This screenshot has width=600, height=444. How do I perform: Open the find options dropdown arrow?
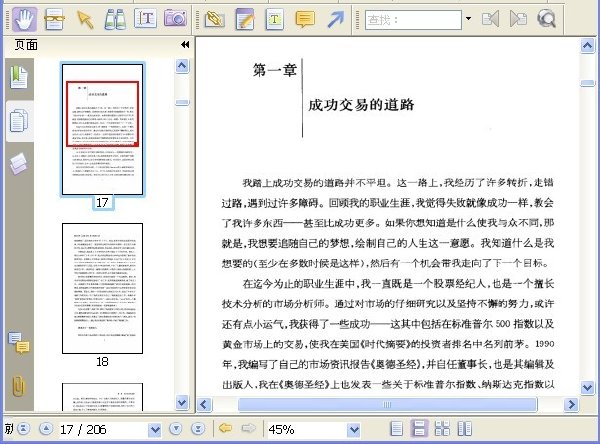point(468,18)
